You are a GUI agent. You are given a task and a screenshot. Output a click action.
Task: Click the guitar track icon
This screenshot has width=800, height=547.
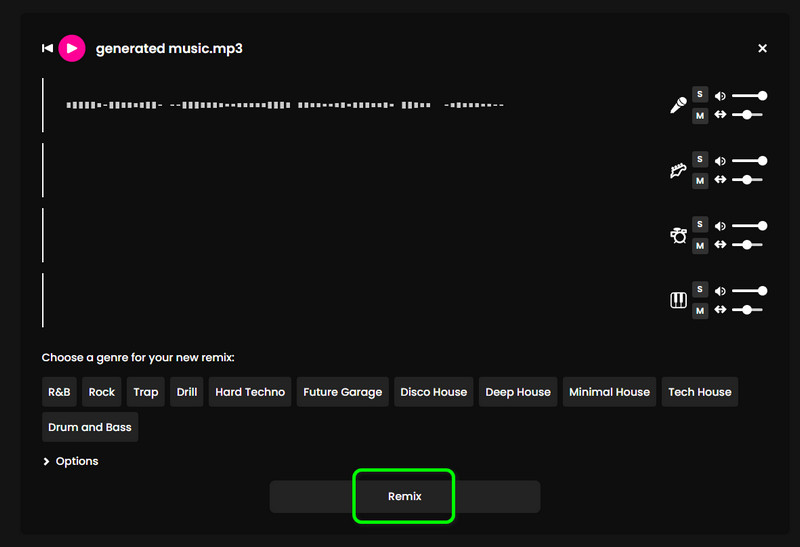point(678,171)
